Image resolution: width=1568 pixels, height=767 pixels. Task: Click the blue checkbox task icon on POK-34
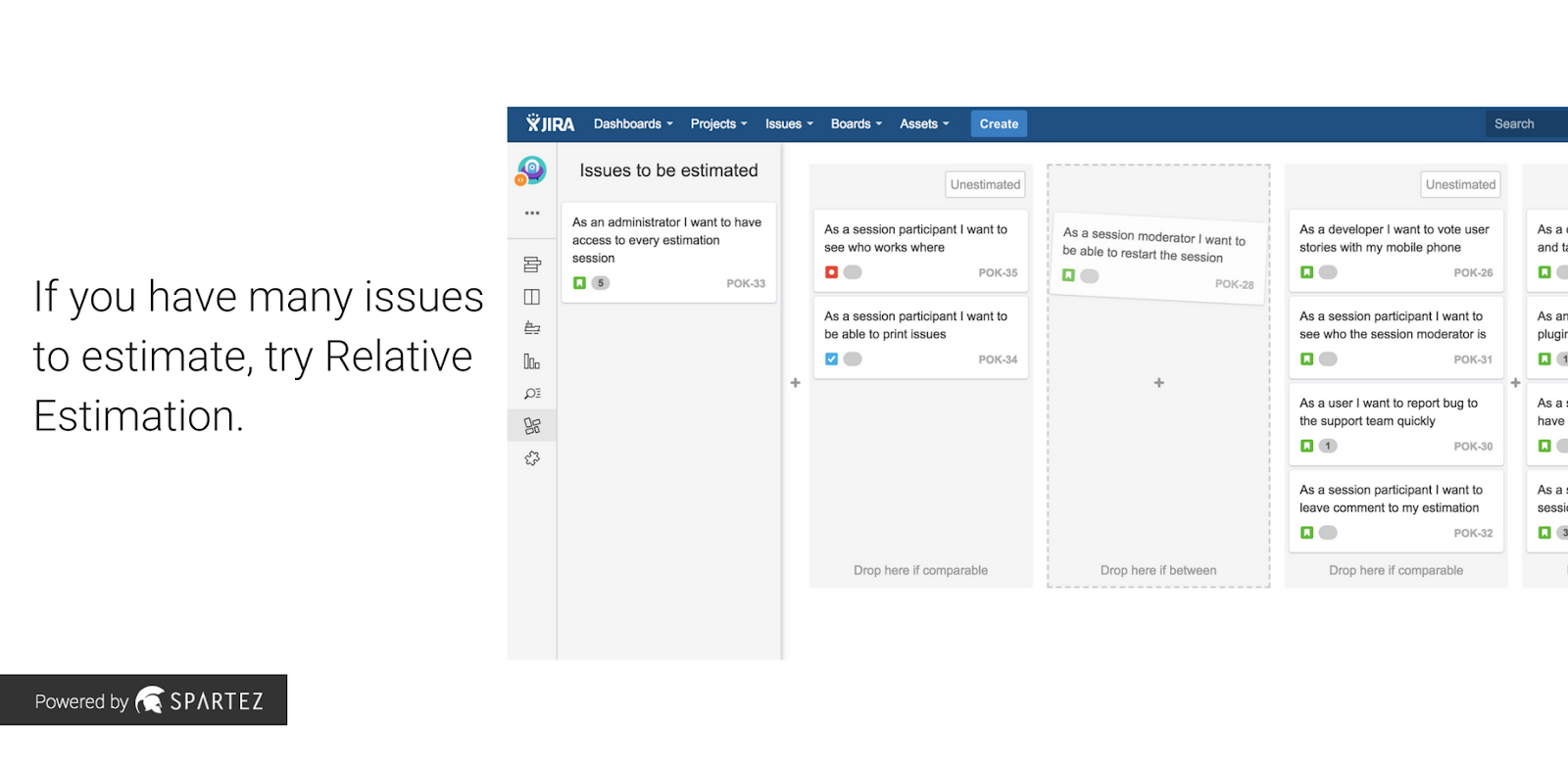click(x=831, y=360)
